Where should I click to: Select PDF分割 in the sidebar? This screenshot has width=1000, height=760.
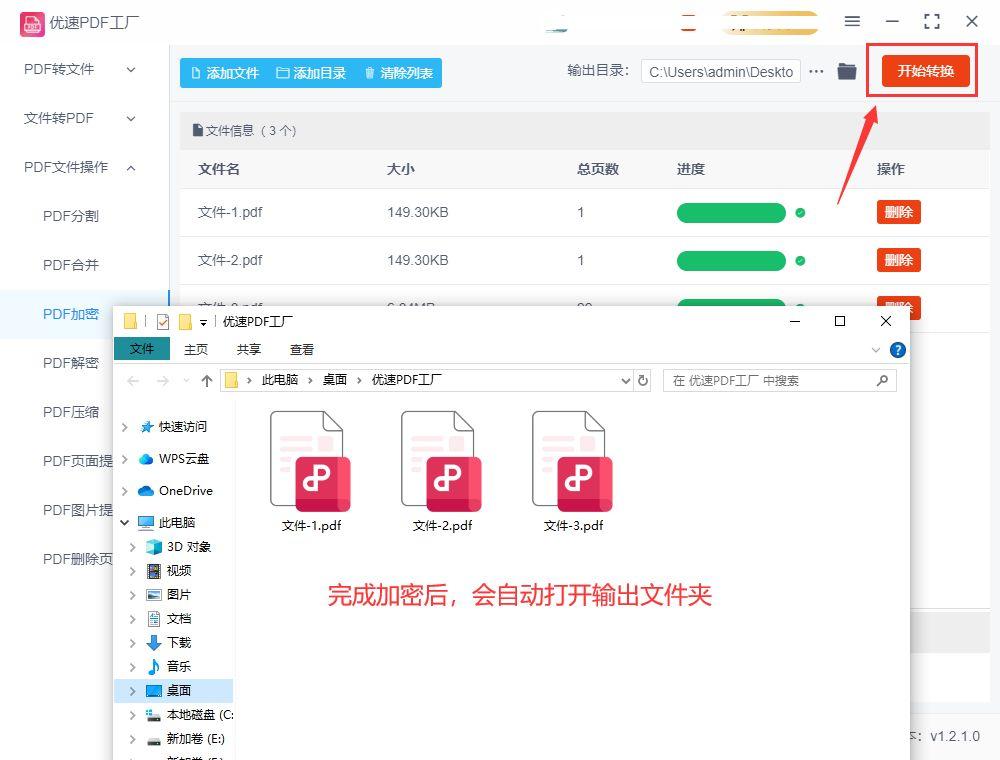click(71, 216)
